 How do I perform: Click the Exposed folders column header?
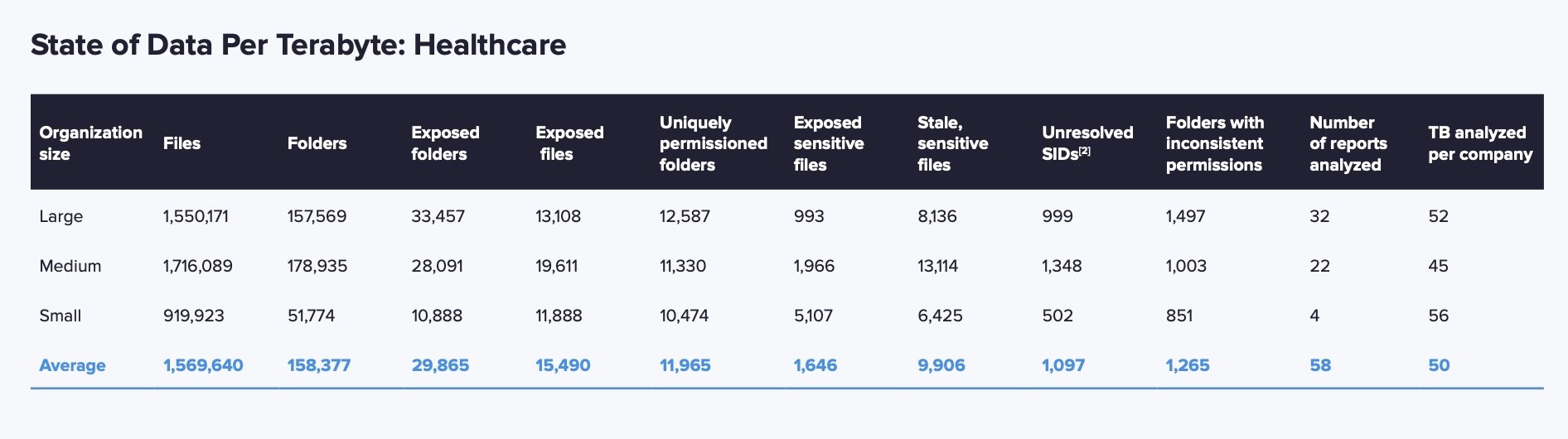[x=445, y=143]
